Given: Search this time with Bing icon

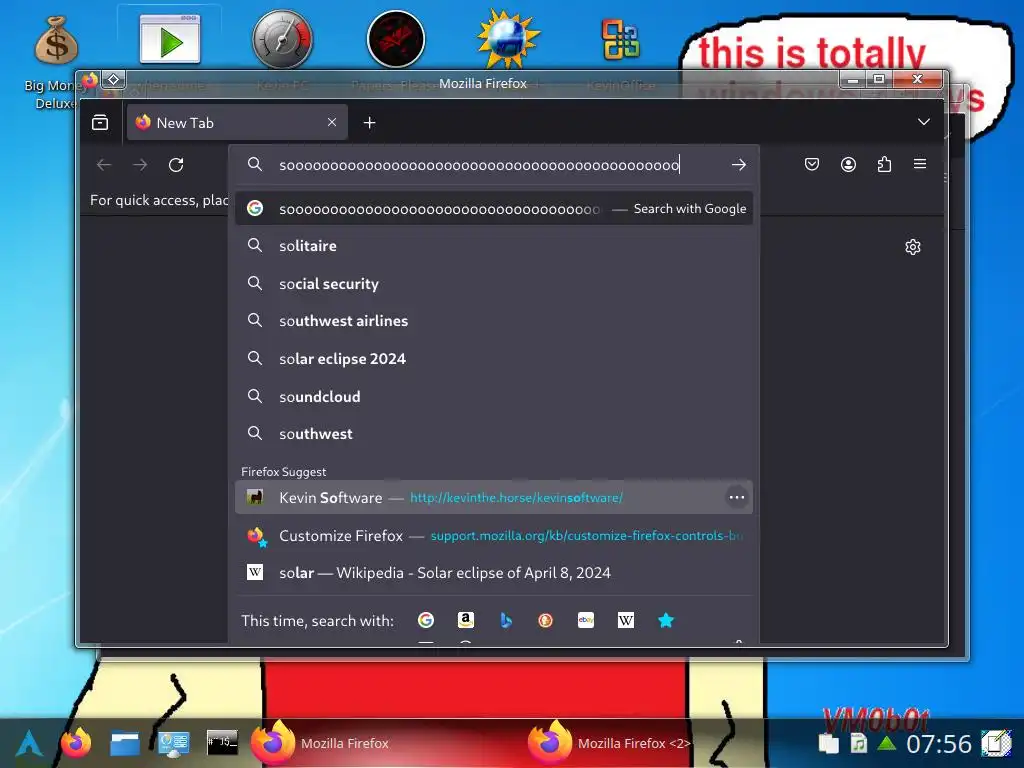Looking at the screenshot, I should (506, 620).
